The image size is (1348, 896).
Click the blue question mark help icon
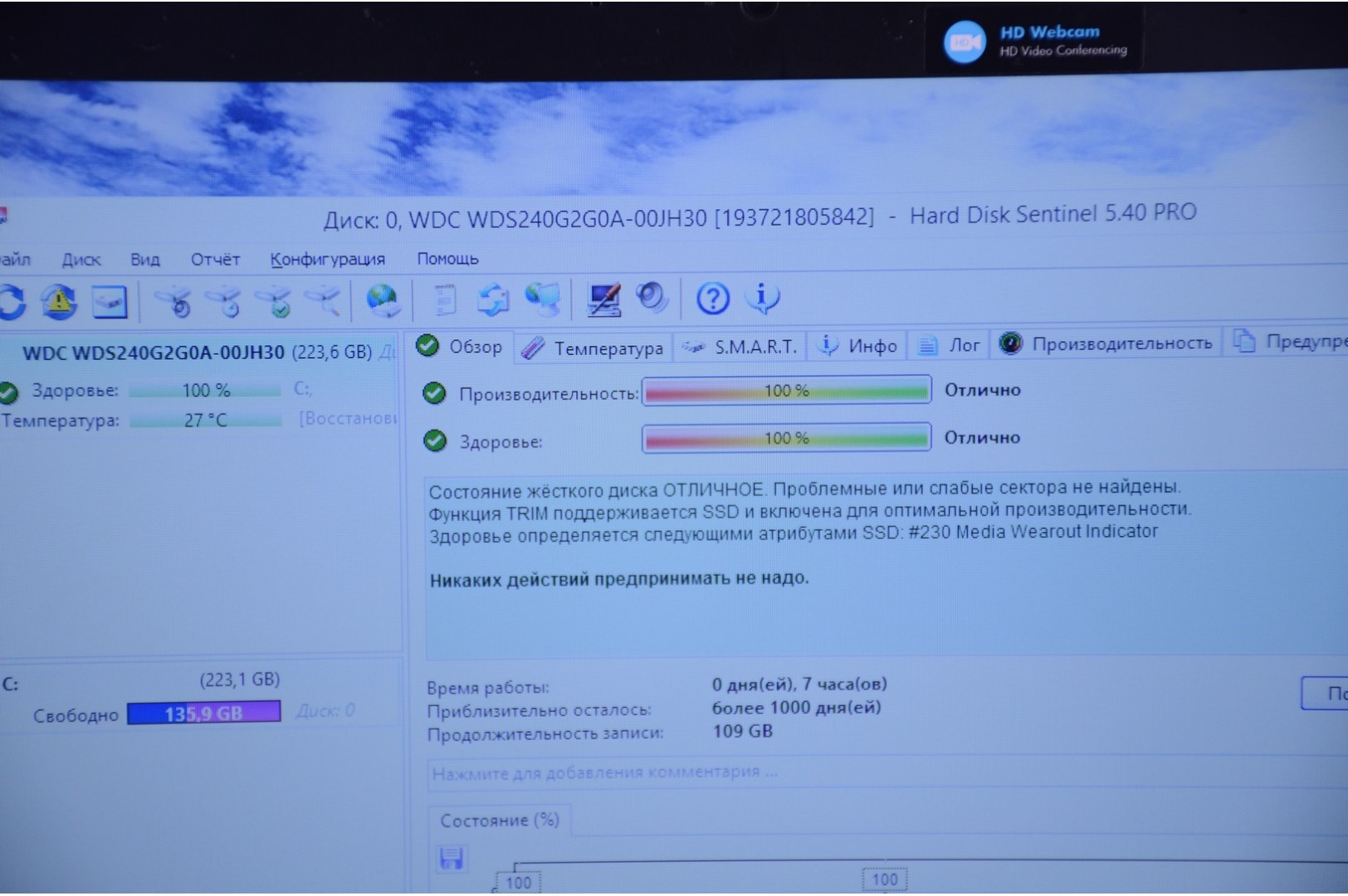712,298
